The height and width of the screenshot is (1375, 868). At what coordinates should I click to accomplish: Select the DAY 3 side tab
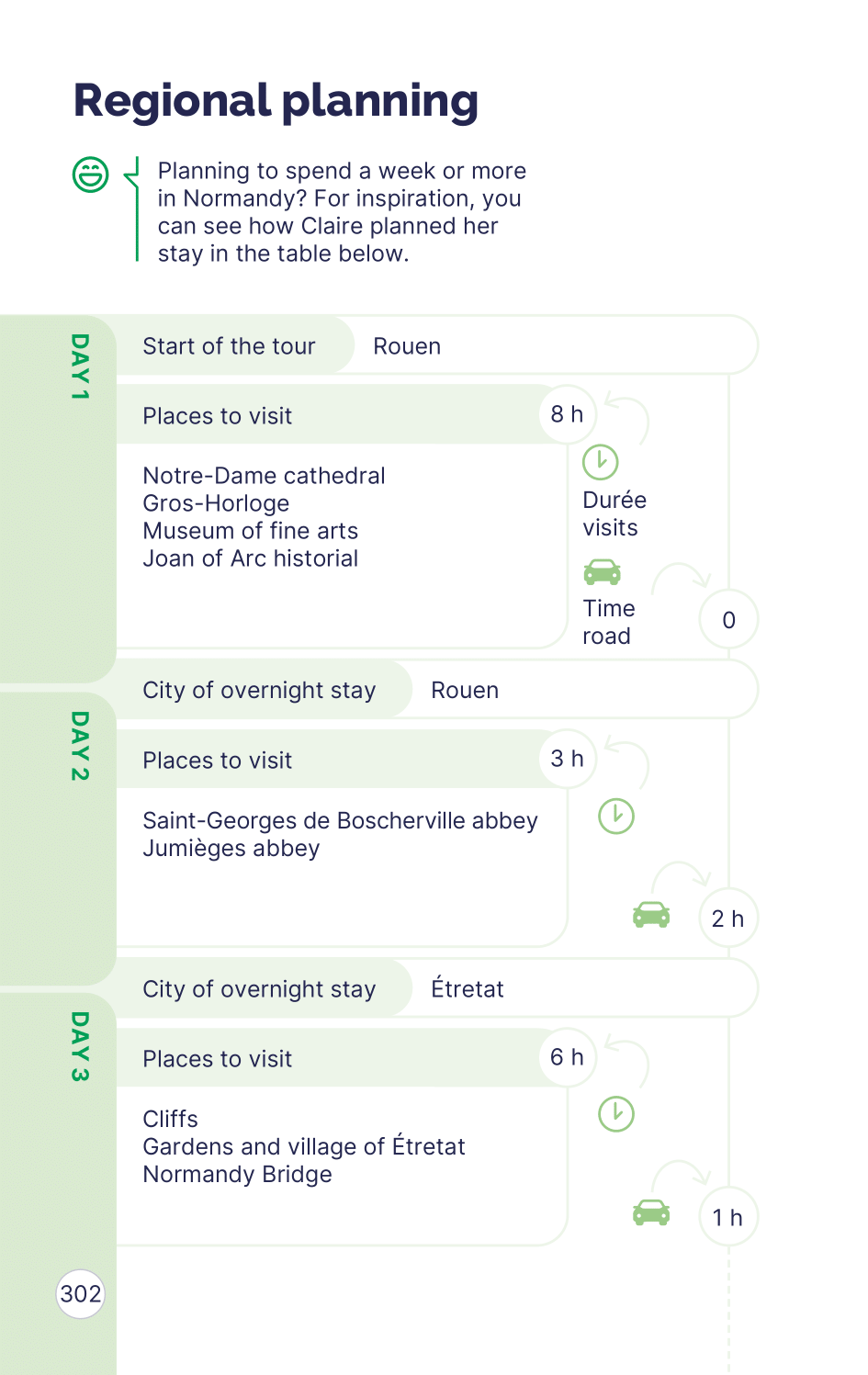[x=80, y=1047]
